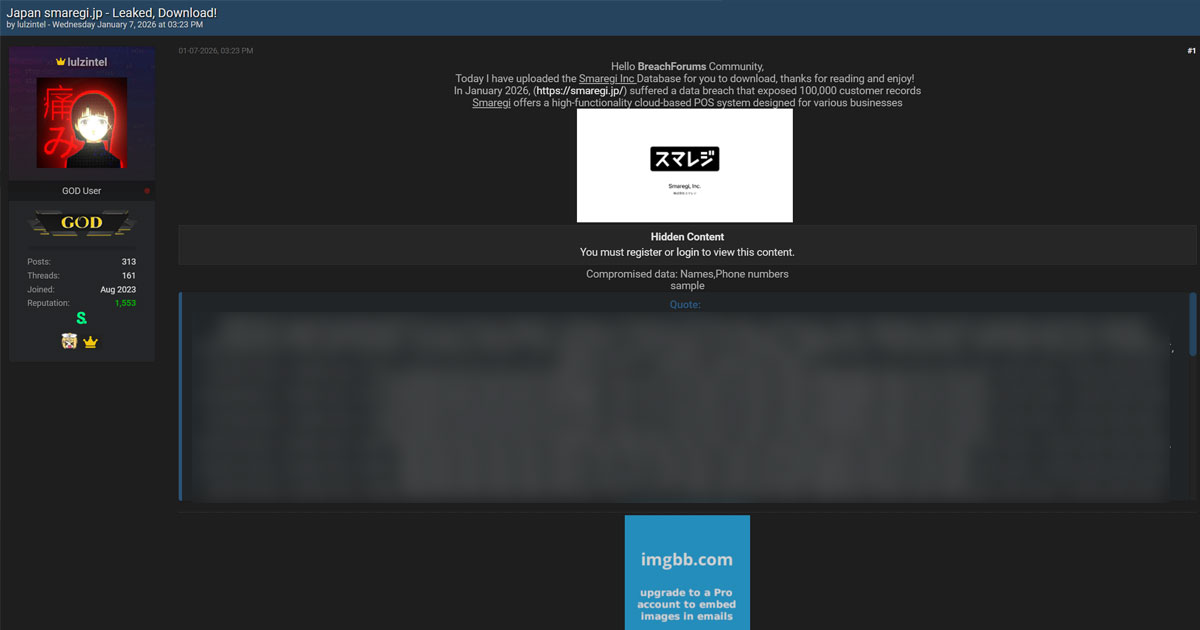The image size is (1200, 630).
Task: Click the red offline status dot
Action: 147,190
